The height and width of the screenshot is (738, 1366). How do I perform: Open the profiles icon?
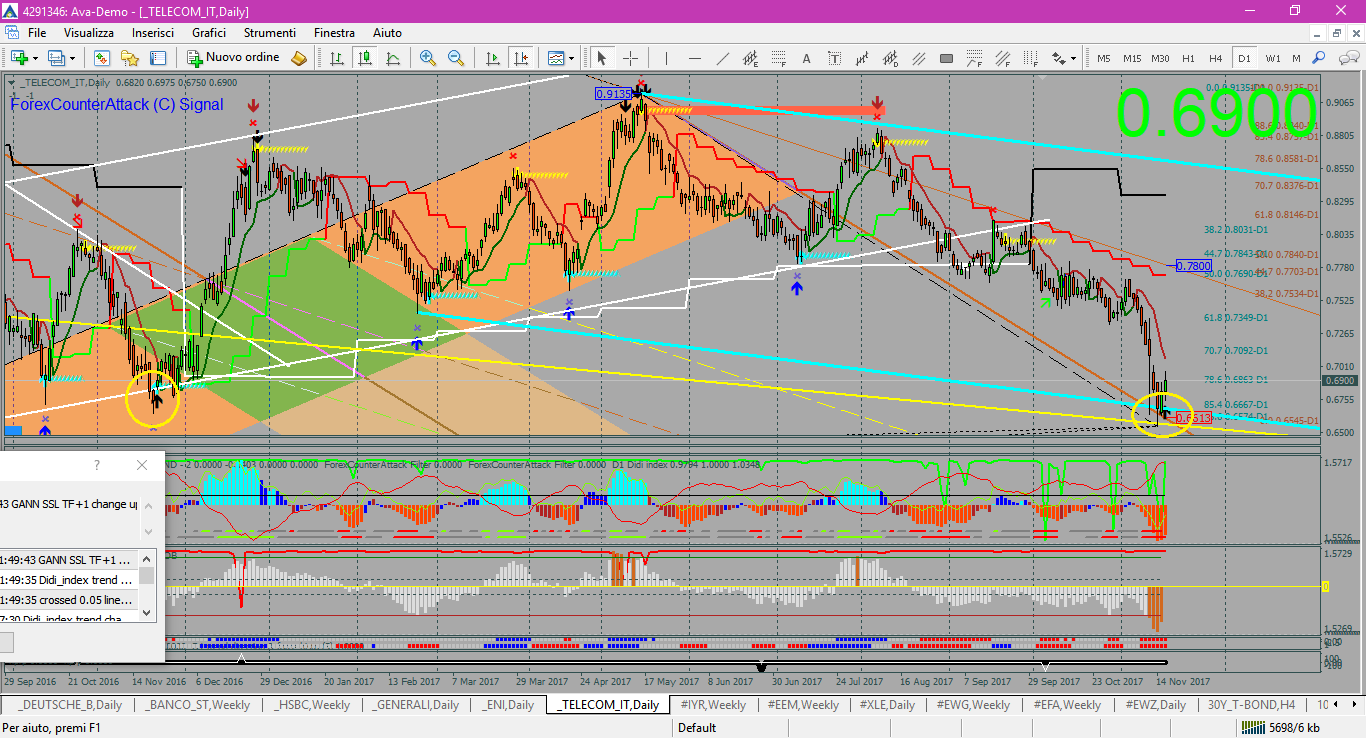pos(57,58)
